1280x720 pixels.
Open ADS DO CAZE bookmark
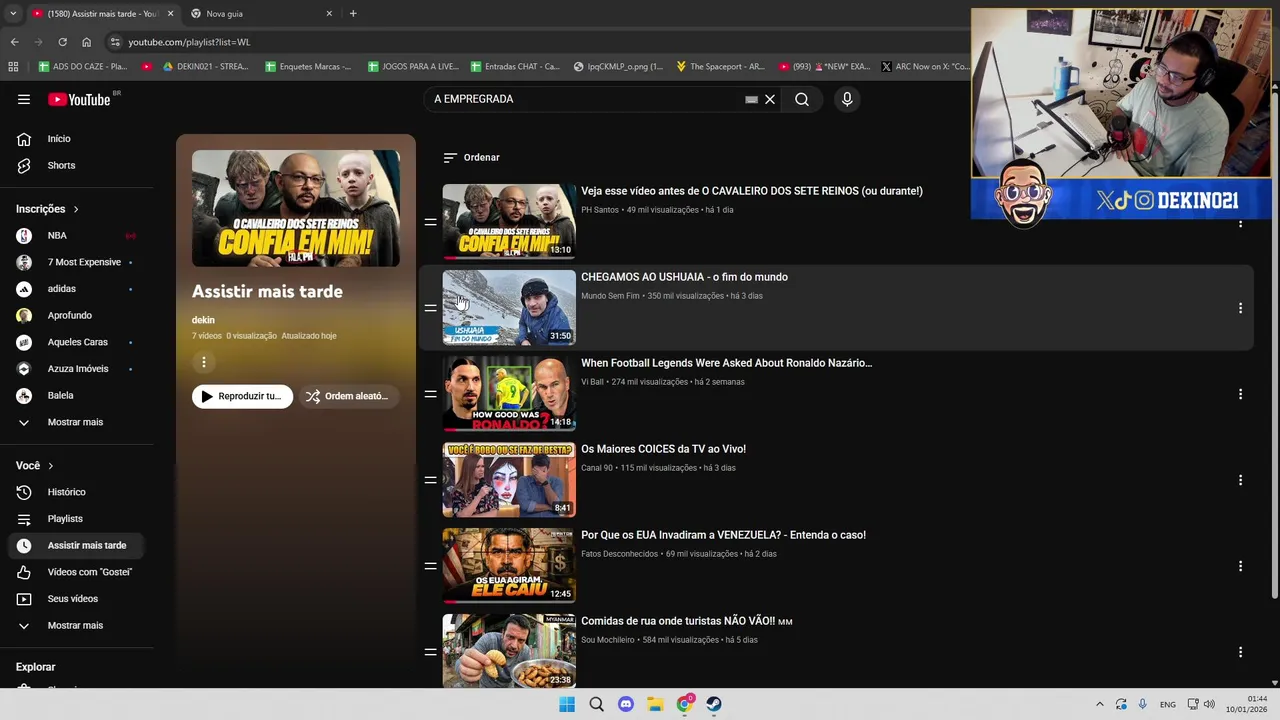click(83, 67)
